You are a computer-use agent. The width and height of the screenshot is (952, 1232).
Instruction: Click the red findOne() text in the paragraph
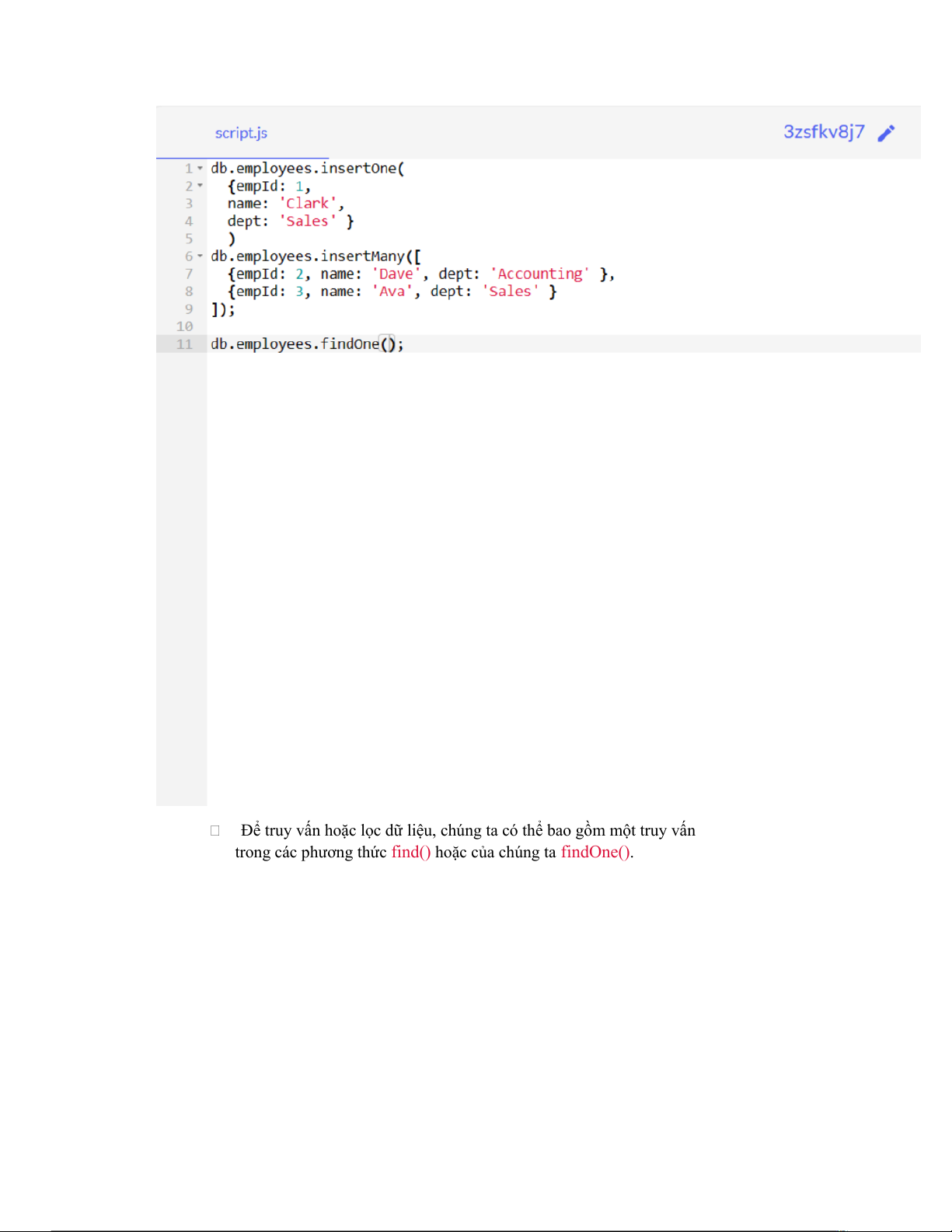[595, 852]
